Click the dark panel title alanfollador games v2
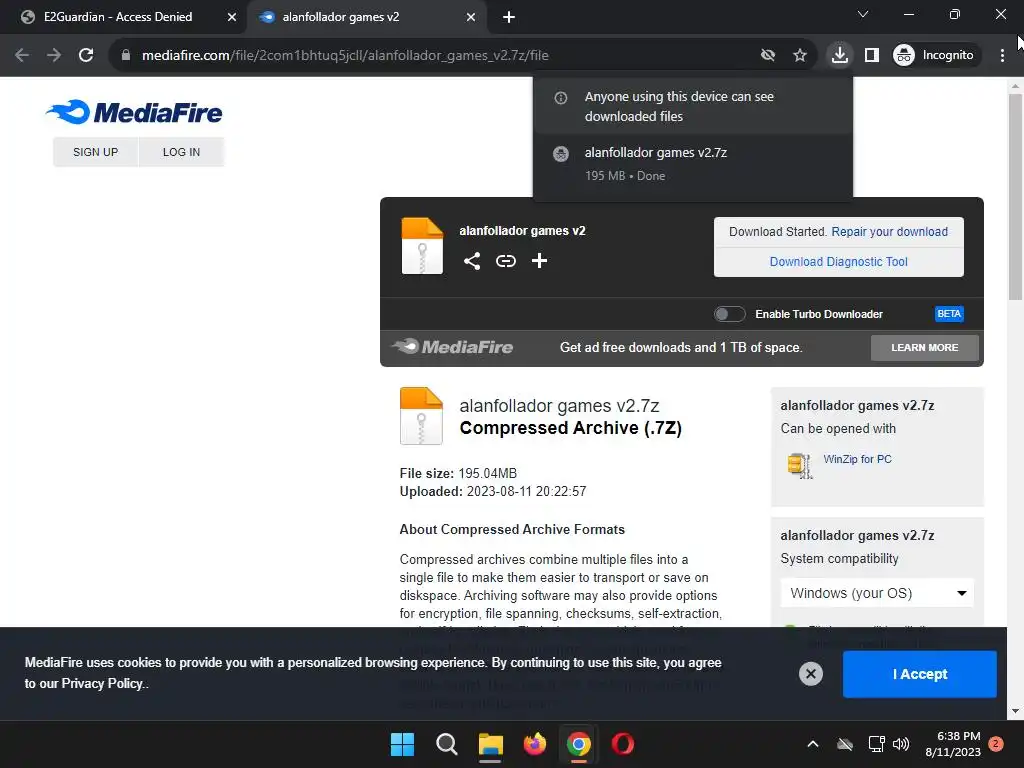Image resolution: width=1024 pixels, height=768 pixels. pos(522,231)
